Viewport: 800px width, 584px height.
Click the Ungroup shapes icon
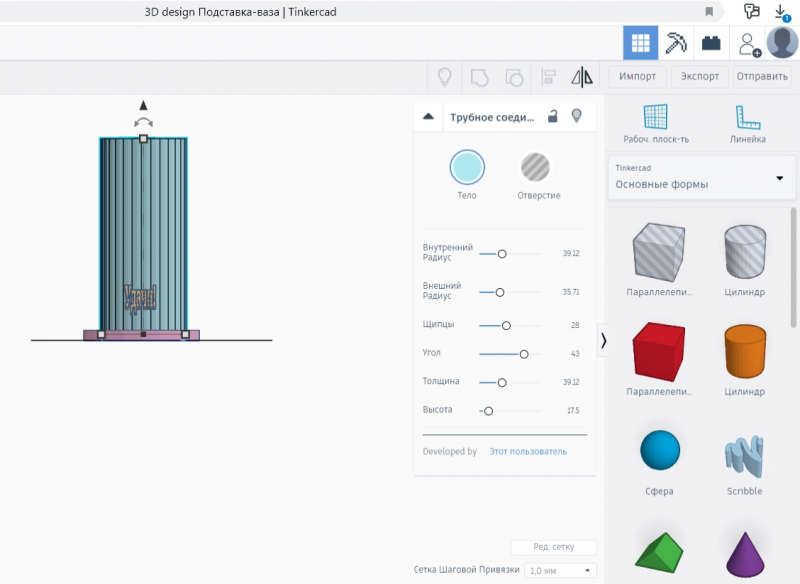tap(514, 78)
